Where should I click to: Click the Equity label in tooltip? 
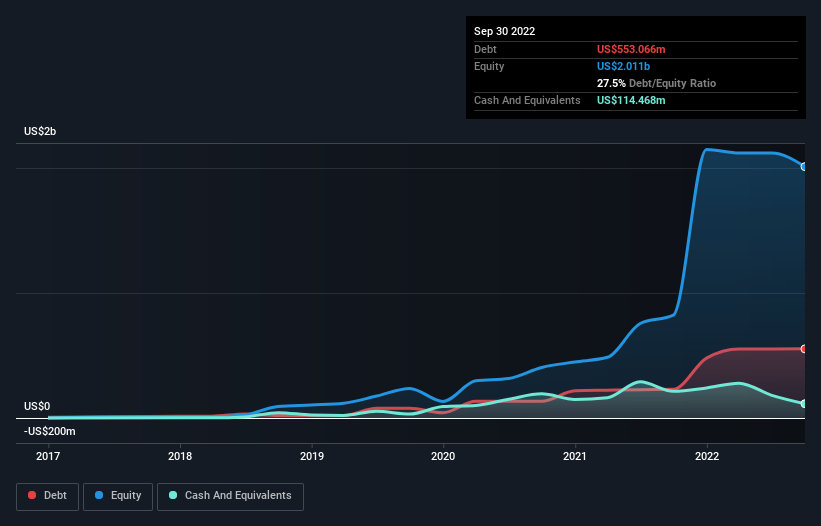pos(489,66)
